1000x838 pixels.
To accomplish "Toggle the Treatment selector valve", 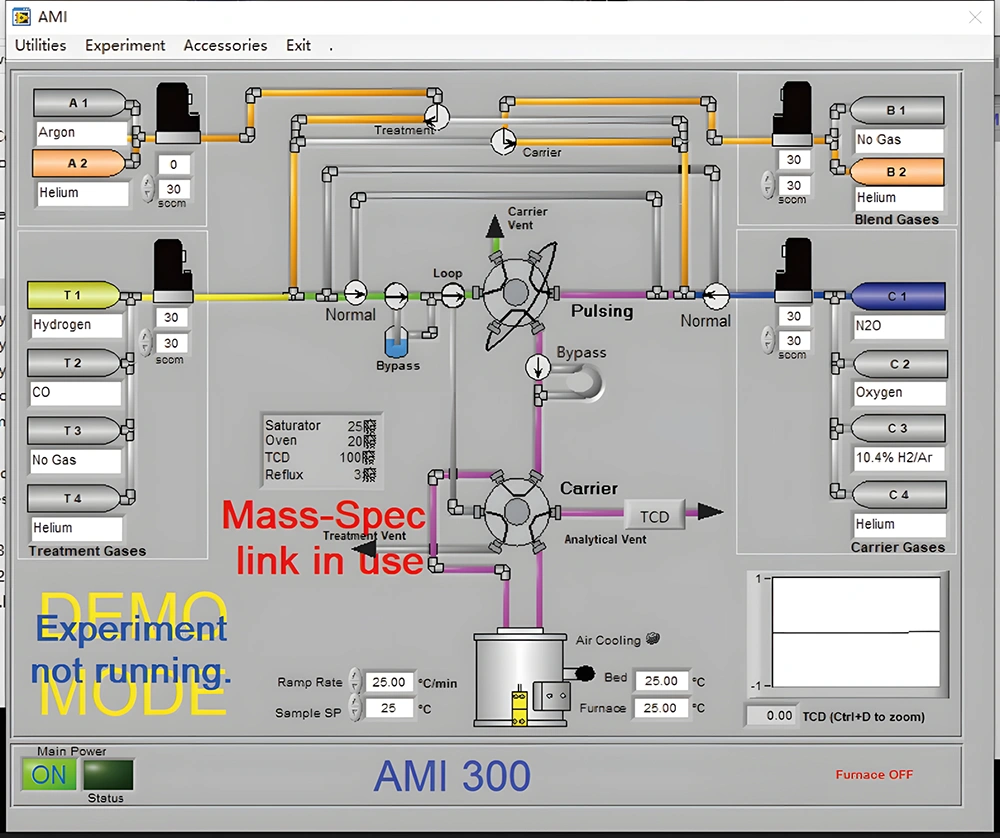I will [437, 116].
